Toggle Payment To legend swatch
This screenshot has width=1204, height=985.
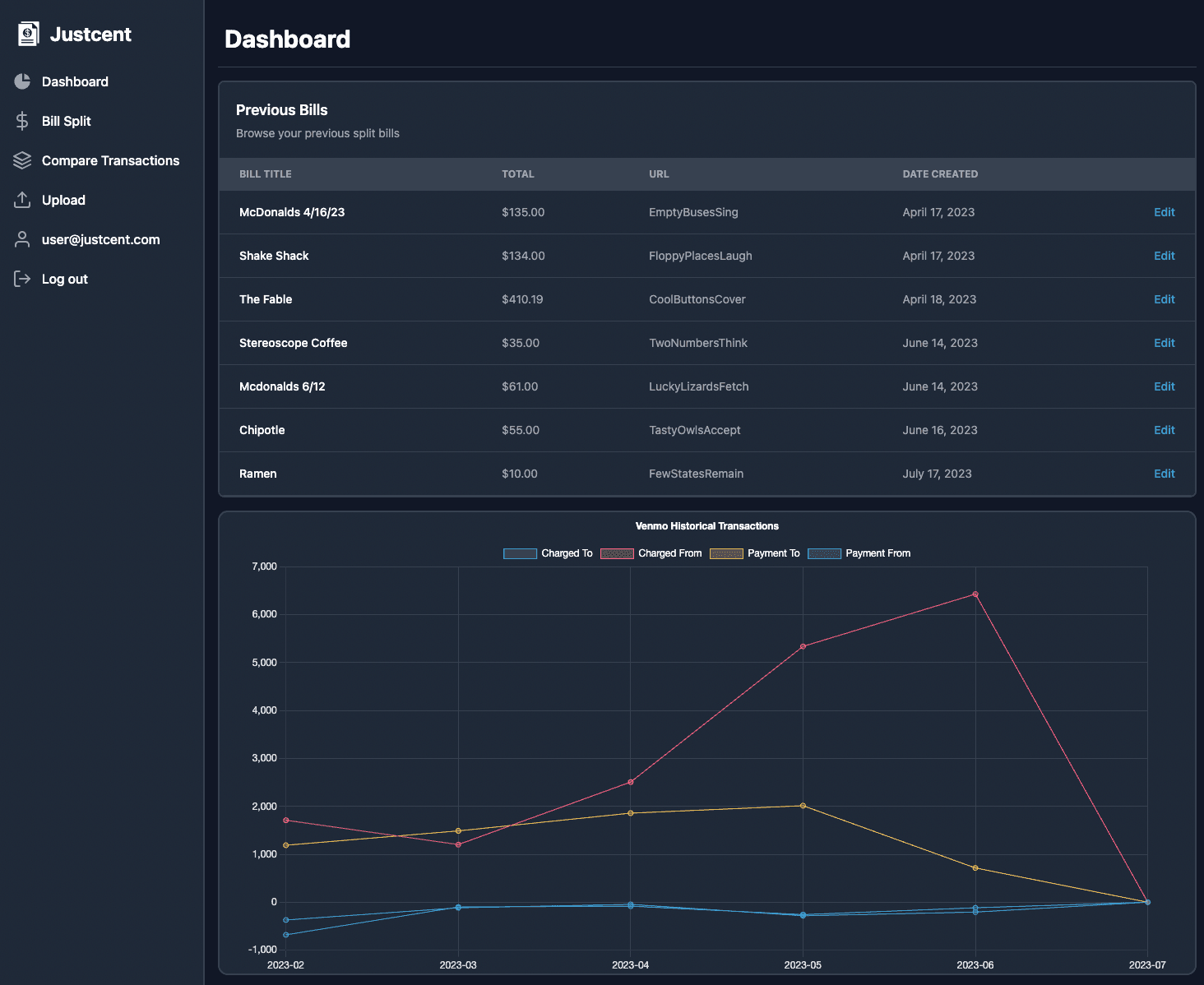(726, 553)
